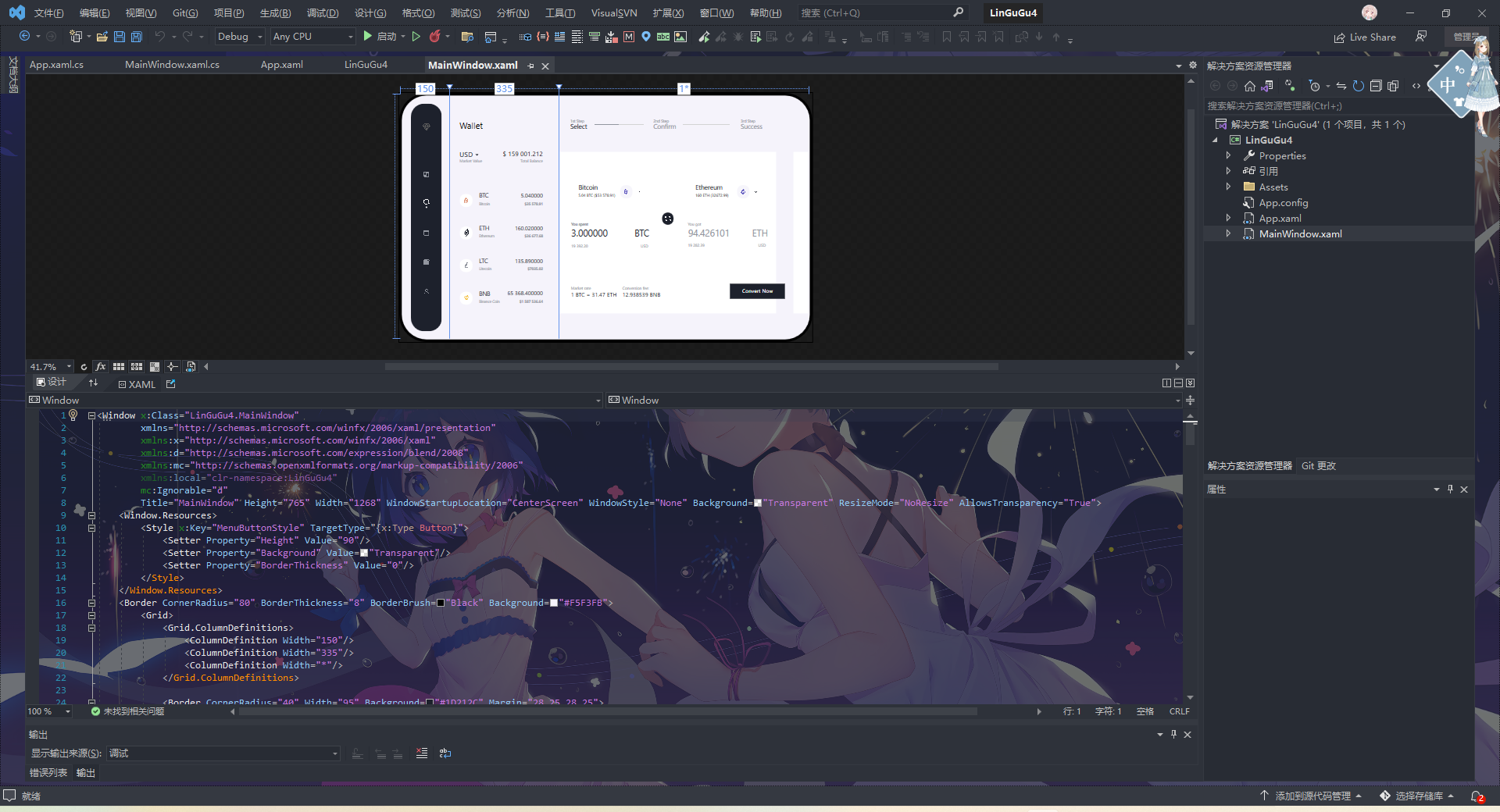The height and width of the screenshot is (812, 1500).
Task: Open the Git(G) menu
Action: pyautogui.click(x=185, y=13)
